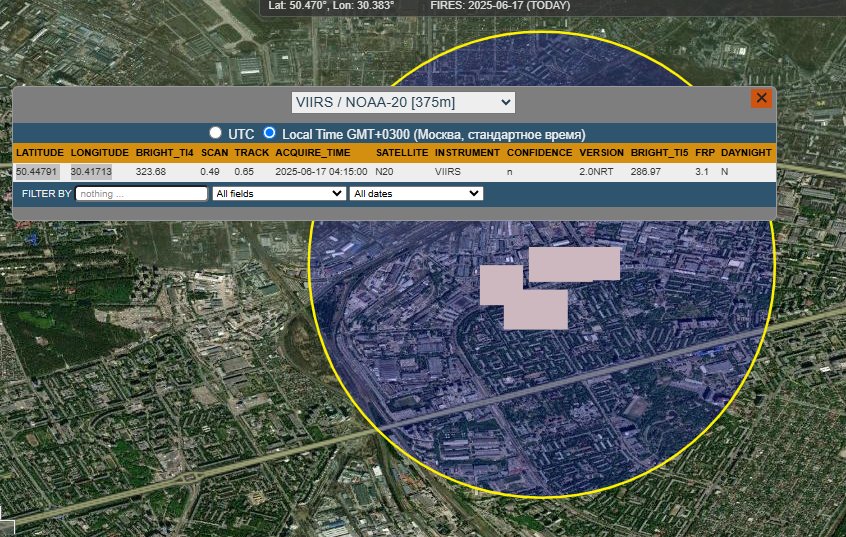The height and width of the screenshot is (537, 846).
Task: Sort by LATITUDE column header
Action: [40, 153]
